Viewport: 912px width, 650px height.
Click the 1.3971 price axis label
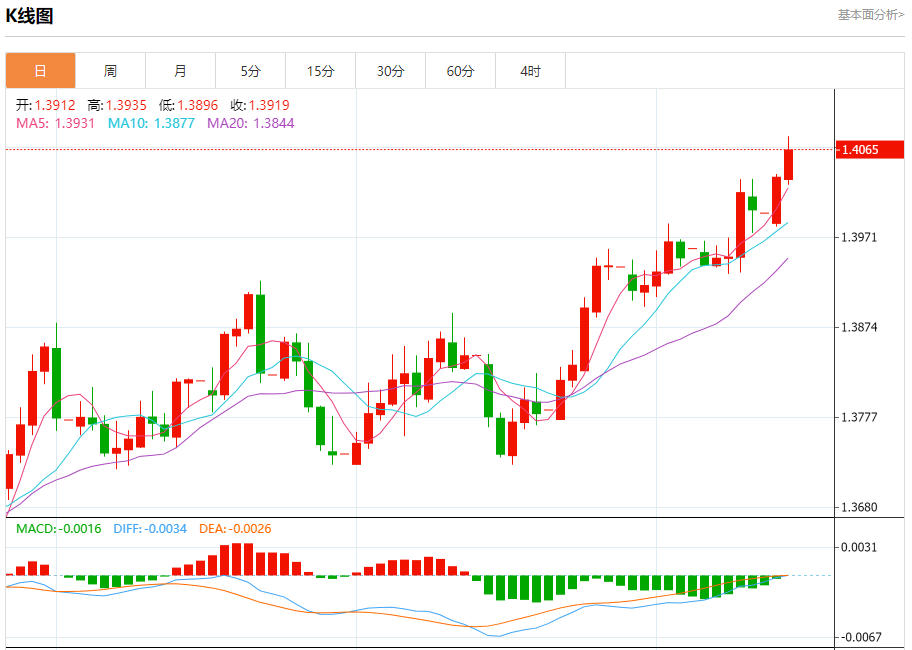click(x=860, y=237)
